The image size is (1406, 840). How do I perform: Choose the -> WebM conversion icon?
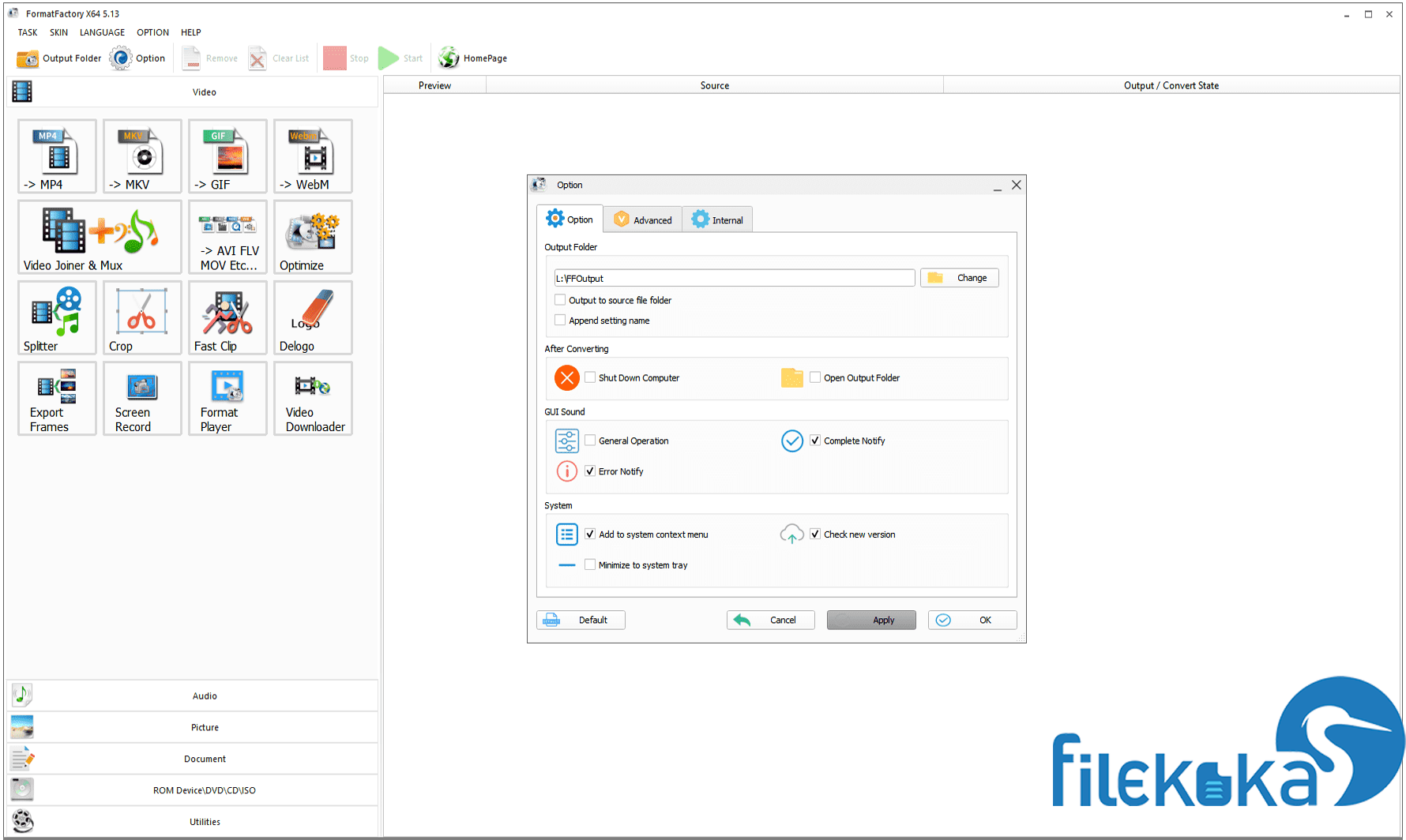point(313,156)
